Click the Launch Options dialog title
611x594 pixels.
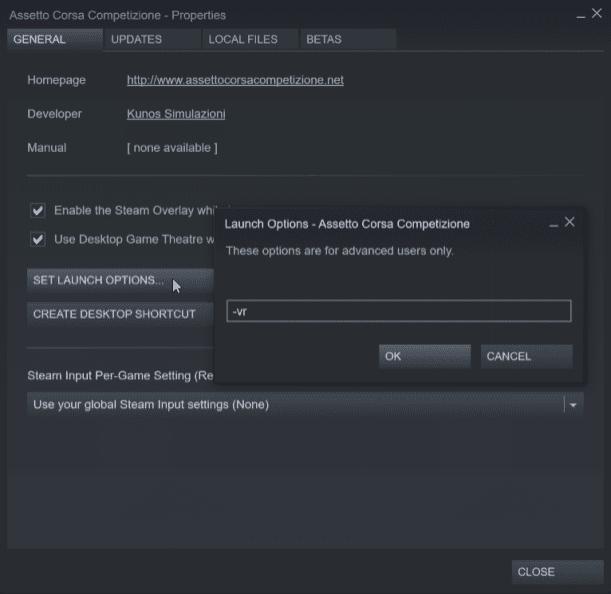(347, 224)
